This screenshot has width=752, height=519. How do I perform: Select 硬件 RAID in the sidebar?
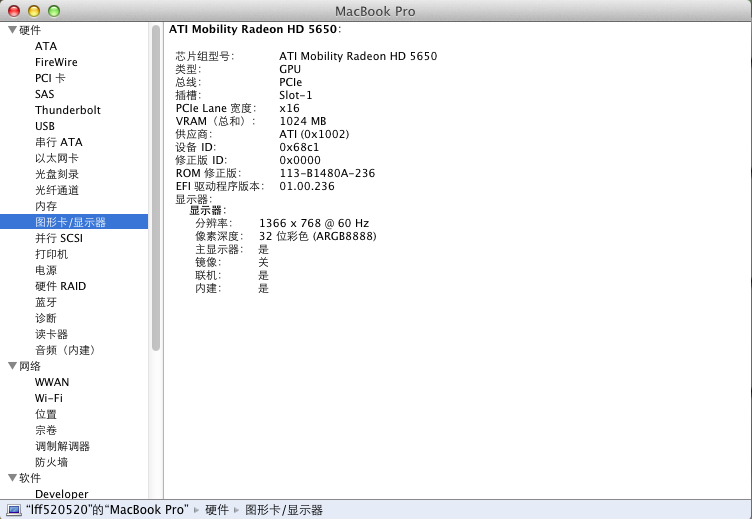[x=60, y=286]
